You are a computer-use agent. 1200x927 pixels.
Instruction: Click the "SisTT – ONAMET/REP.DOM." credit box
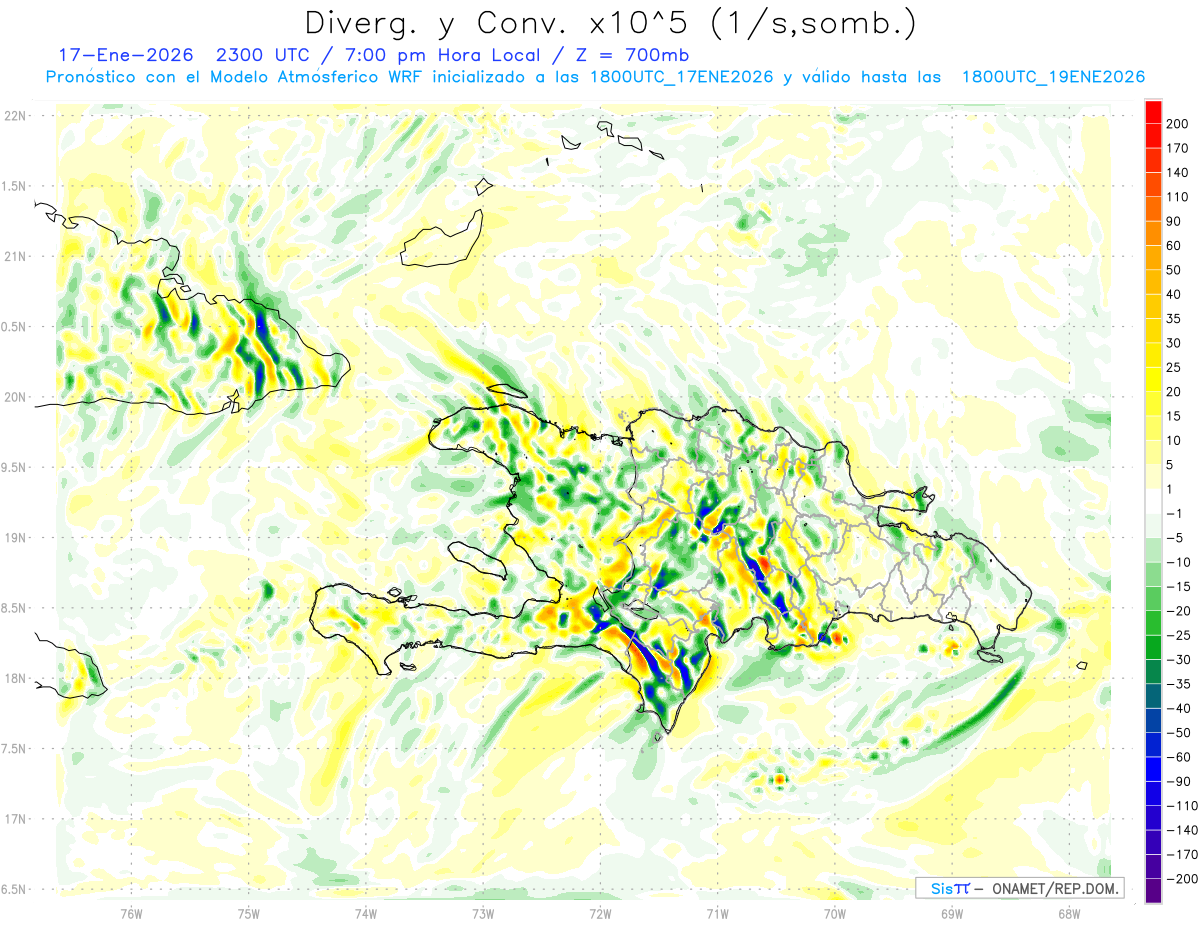(x=1019, y=888)
